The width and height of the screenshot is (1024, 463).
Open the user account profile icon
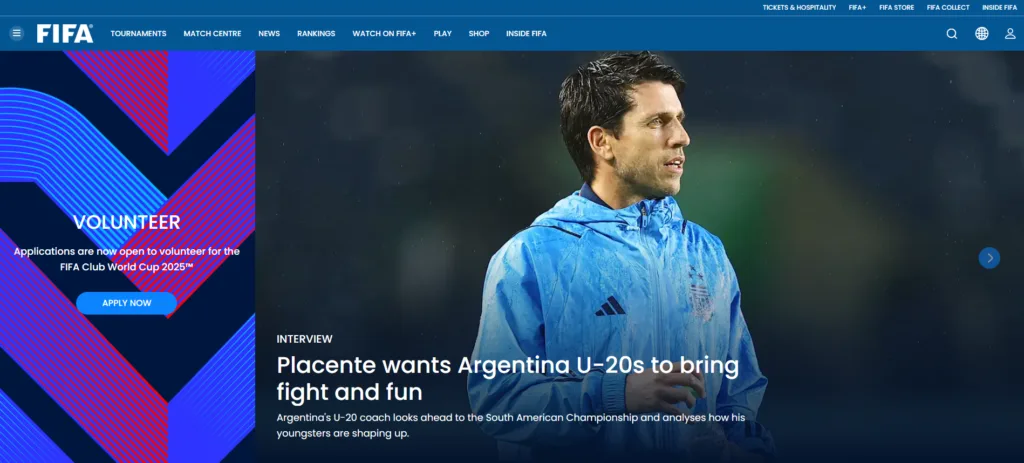coord(1010,34)
